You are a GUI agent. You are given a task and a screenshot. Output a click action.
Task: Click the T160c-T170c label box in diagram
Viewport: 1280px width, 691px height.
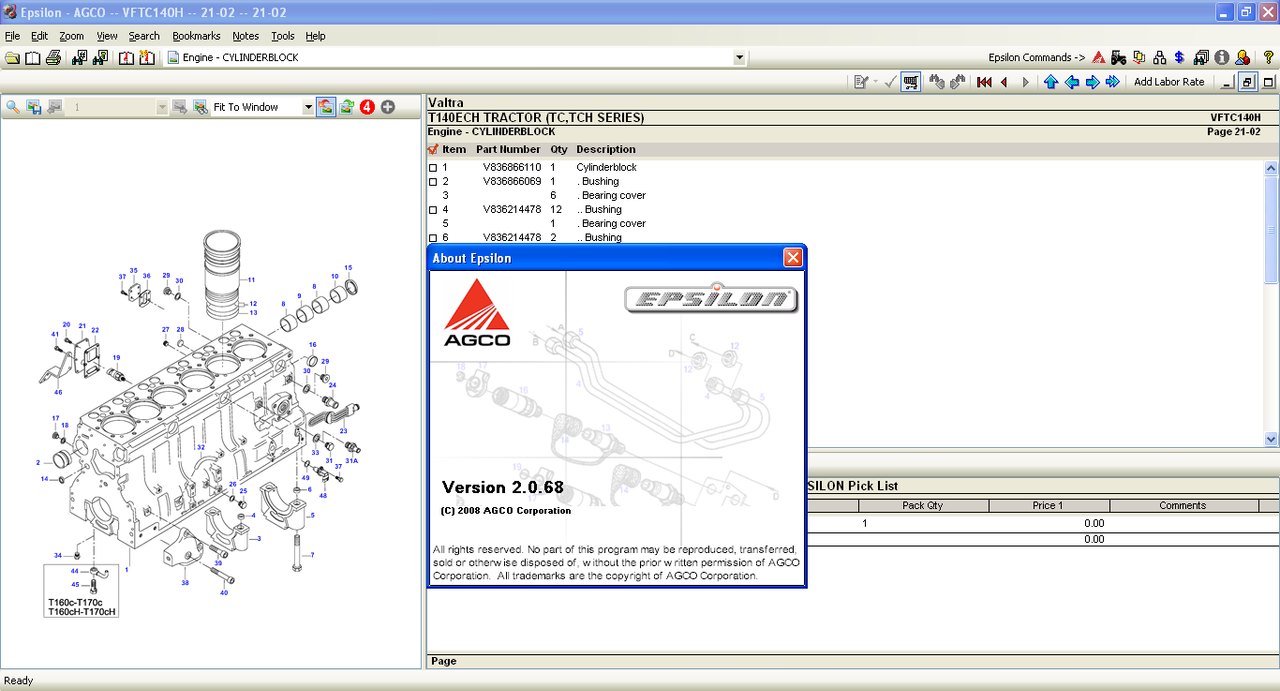point(81,591)
